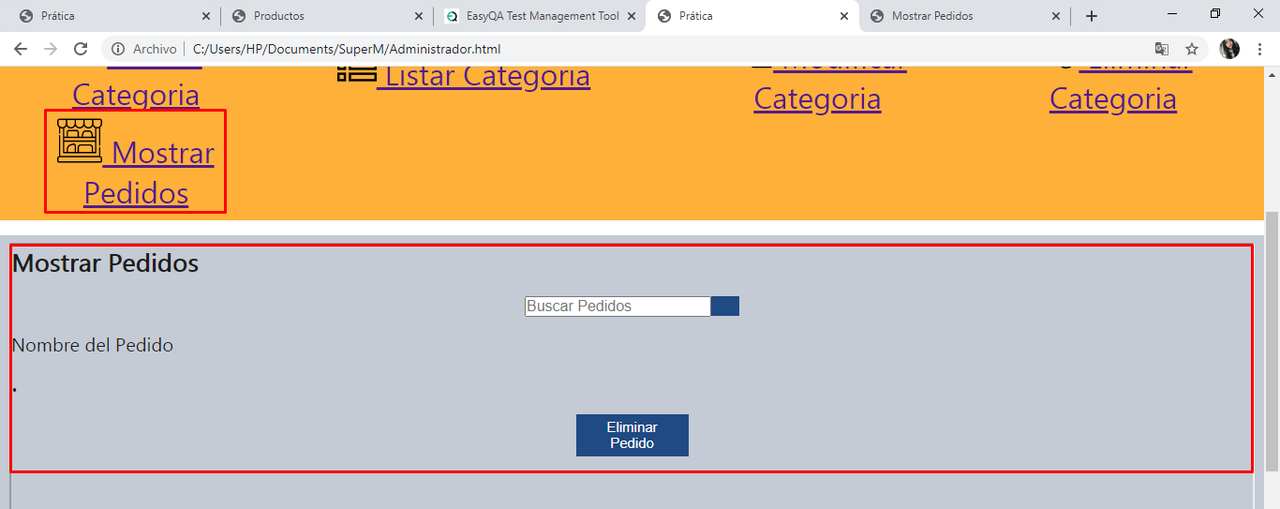Viewport: 1280px width, 509px height.
Task: Bookmark this page with the star icon
Action: tap(1192, 49)
